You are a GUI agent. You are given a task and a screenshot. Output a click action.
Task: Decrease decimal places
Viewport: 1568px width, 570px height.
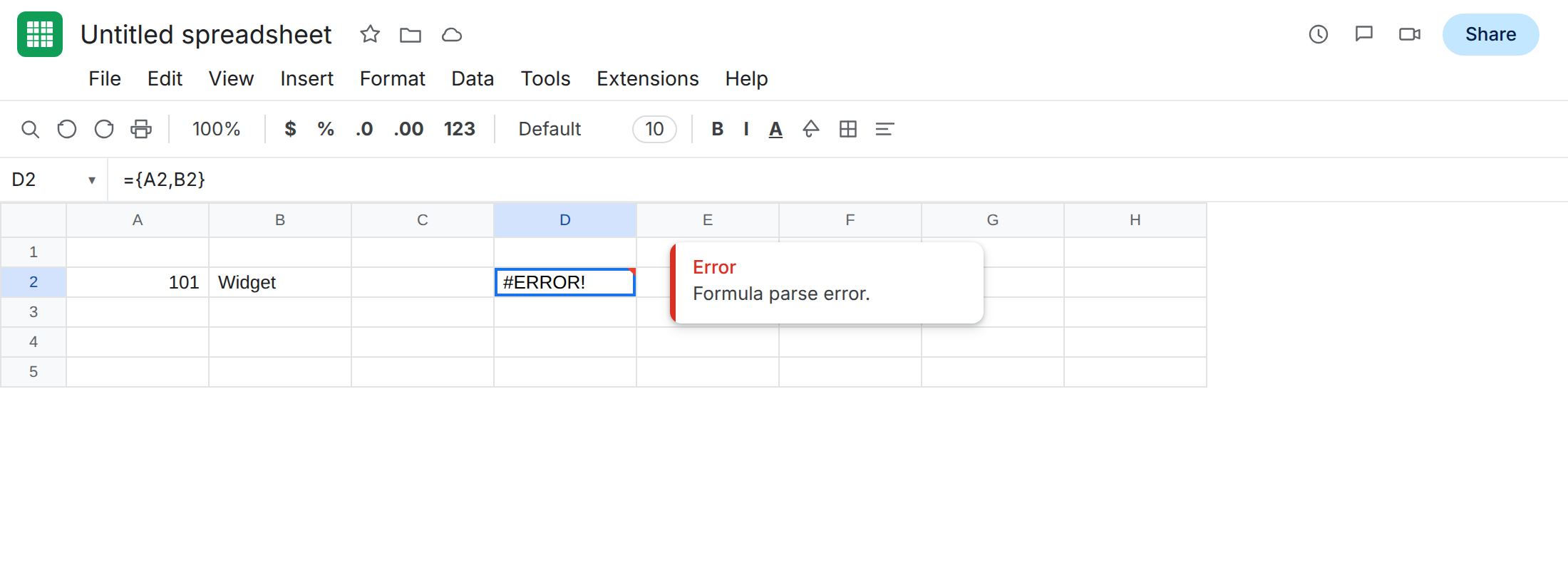pyautogui.click(x=364, y=129)
